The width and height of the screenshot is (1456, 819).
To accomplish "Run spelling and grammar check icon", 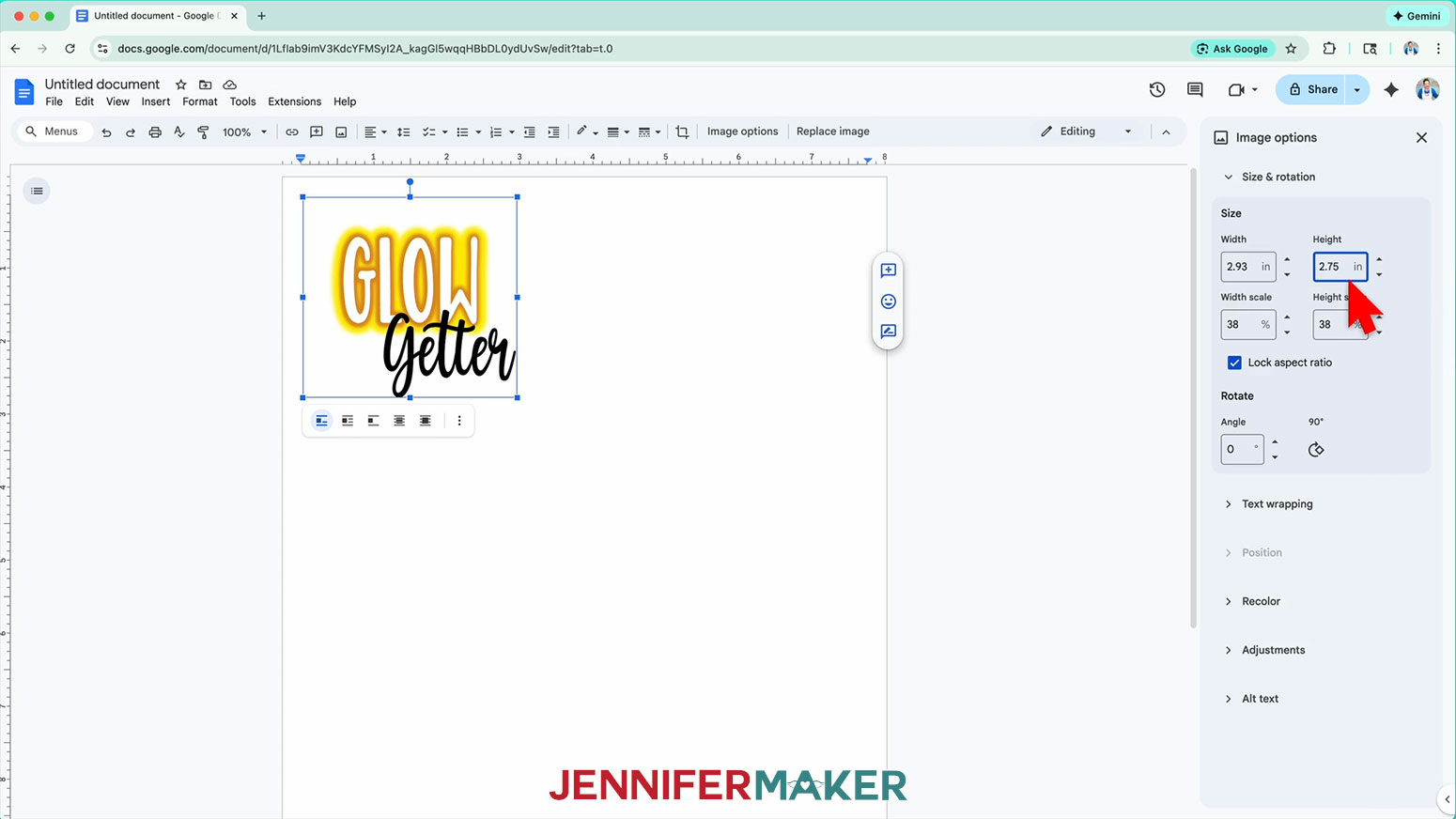I will [x=179, y=132].
